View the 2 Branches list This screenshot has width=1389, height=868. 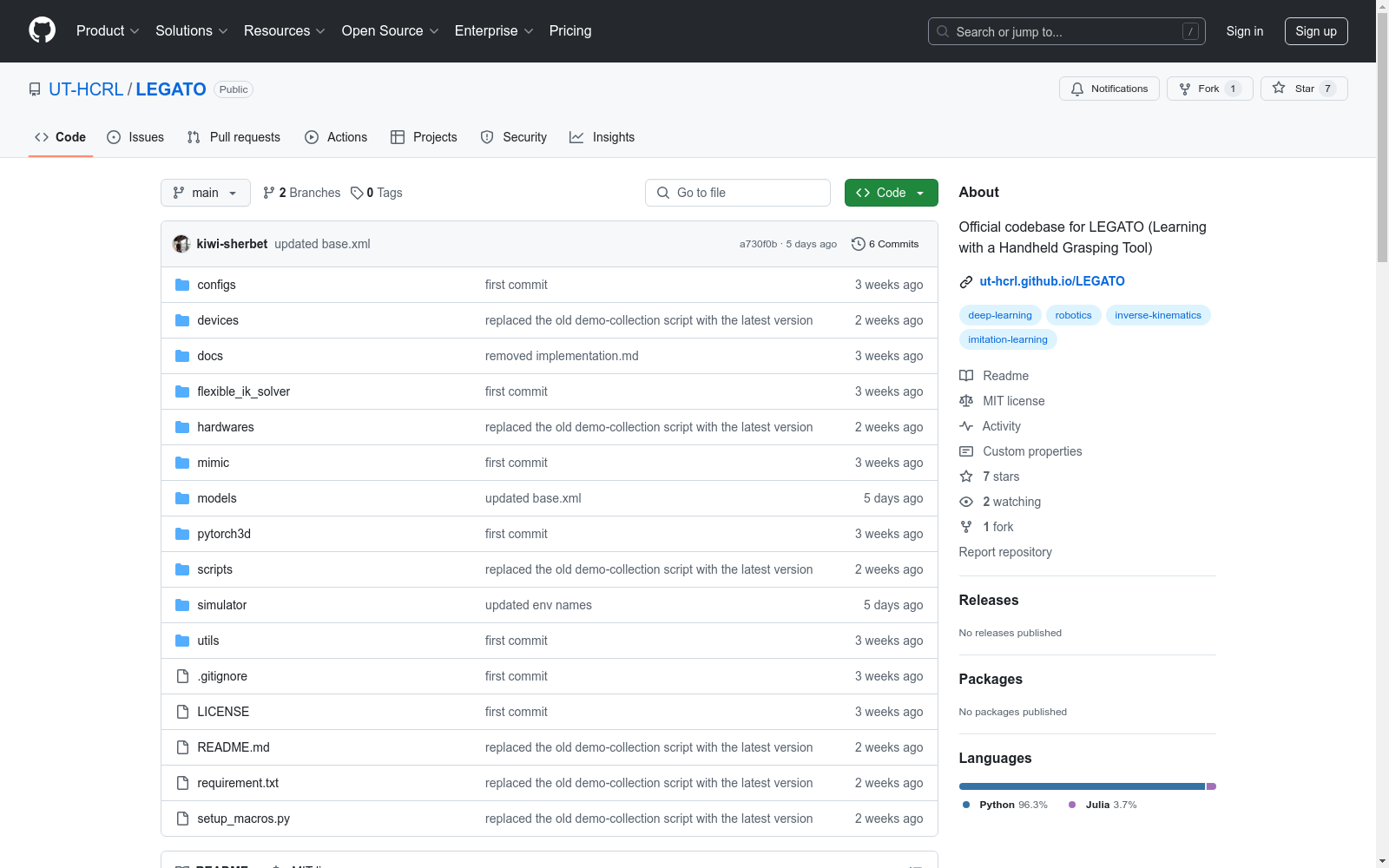302,193
